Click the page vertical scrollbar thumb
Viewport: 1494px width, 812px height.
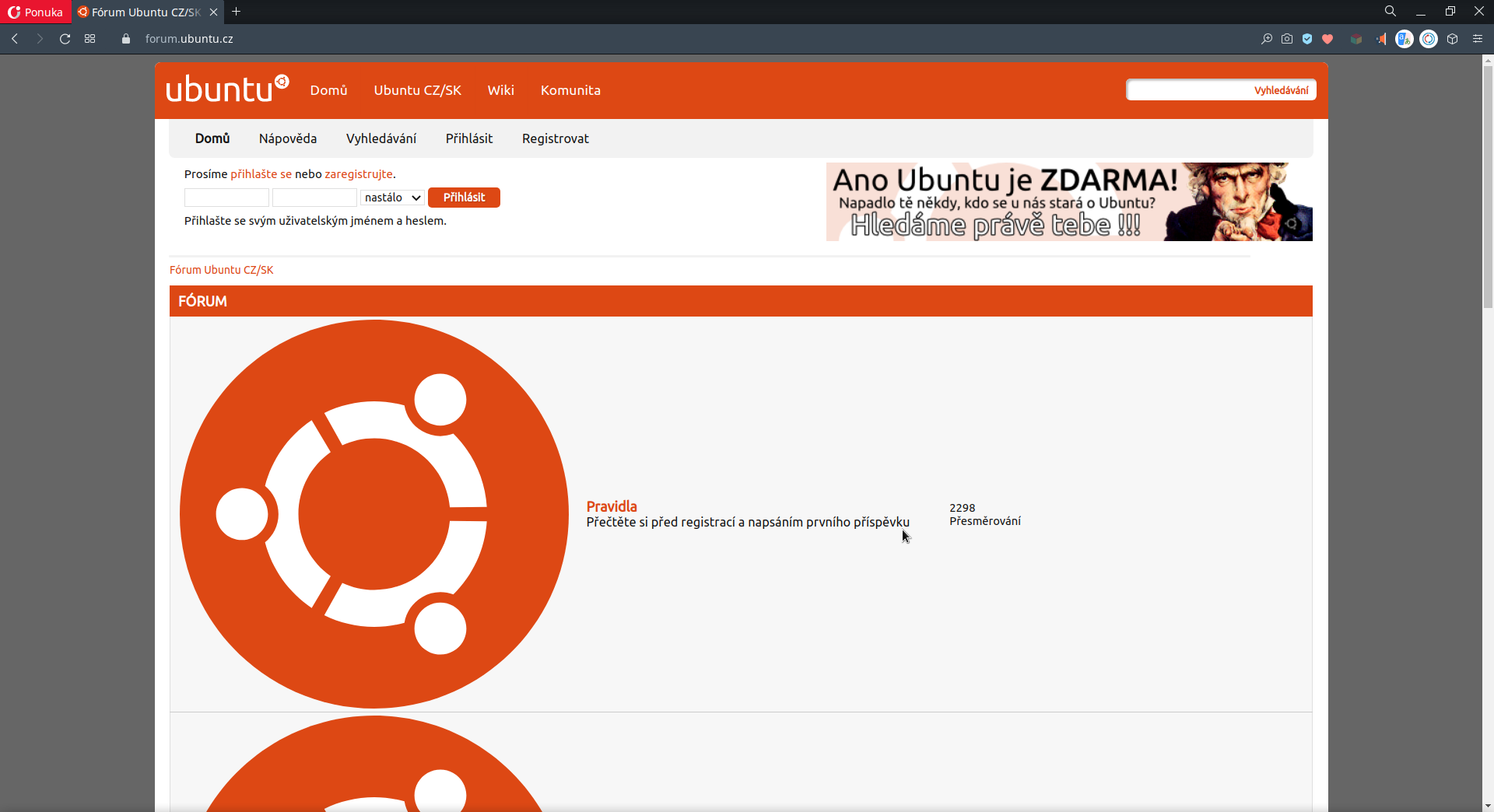[1488, 187]
